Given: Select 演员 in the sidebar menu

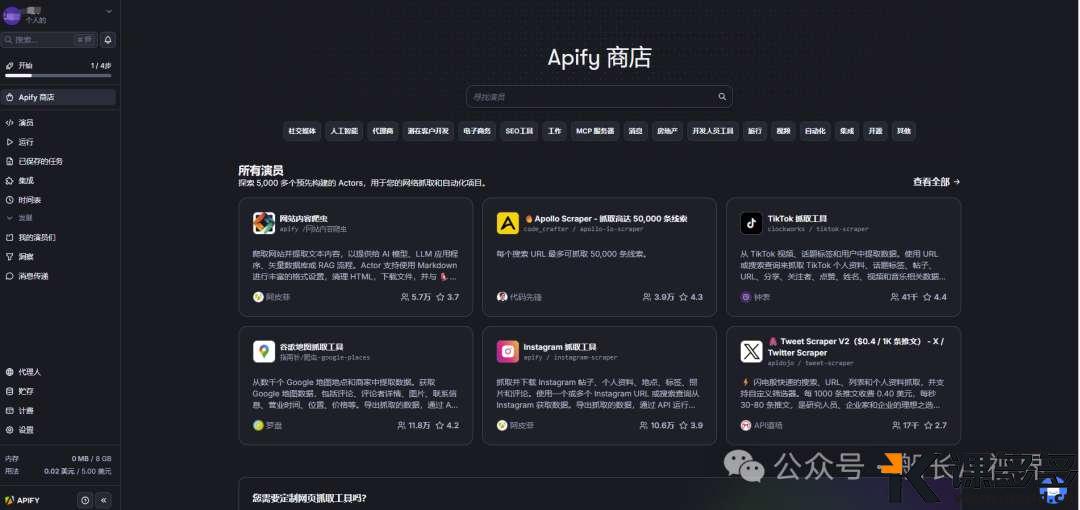Looking at the screenshot, I should [26, 123].
